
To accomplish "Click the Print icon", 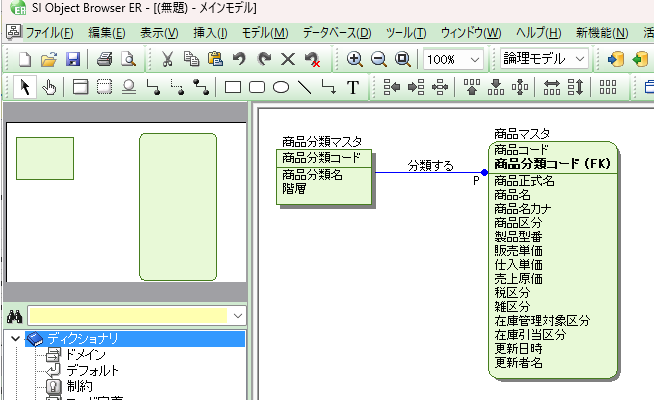I will pos(104,59).
